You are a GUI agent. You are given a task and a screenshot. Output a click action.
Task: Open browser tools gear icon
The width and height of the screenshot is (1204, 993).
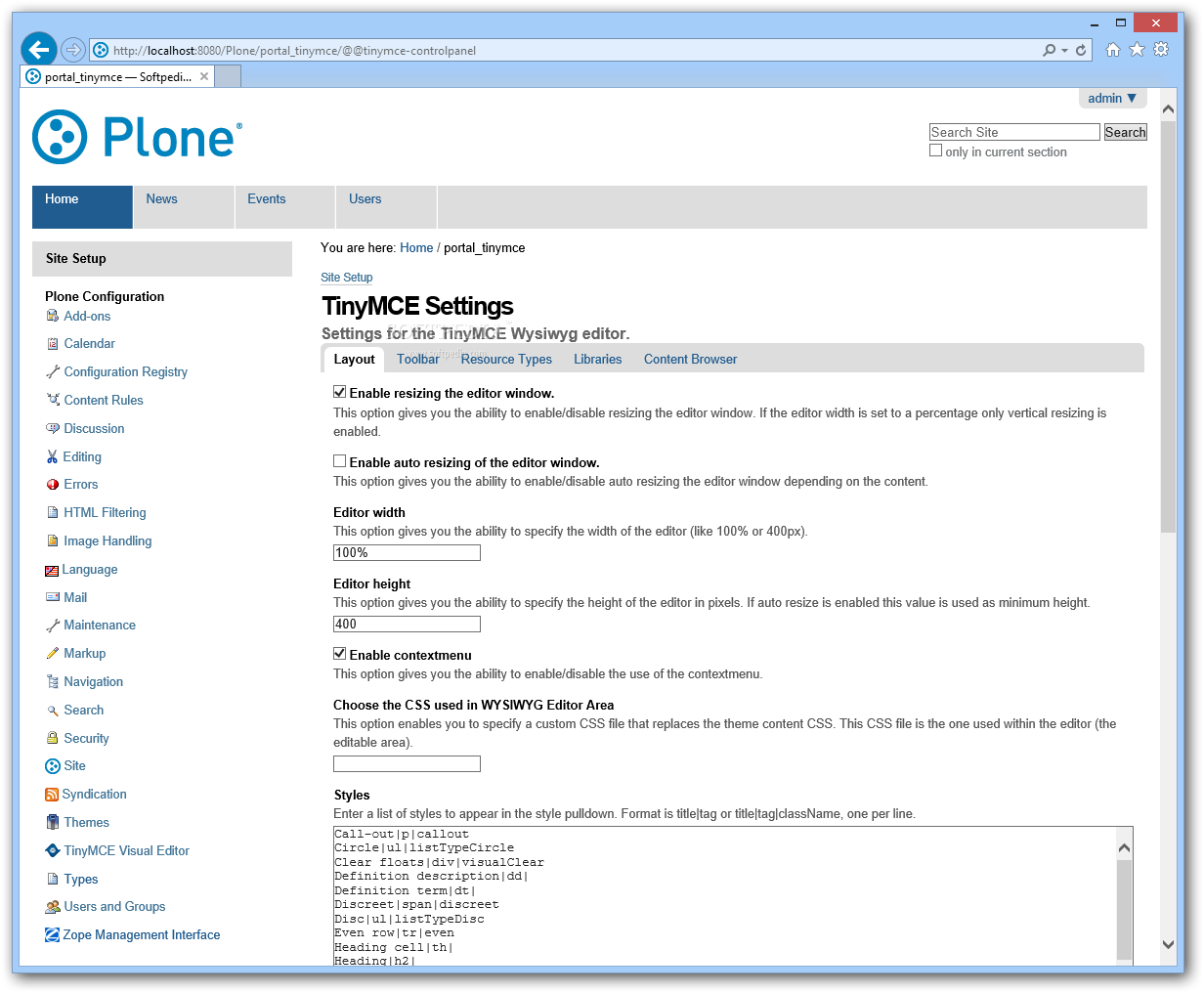[x=1161, y=50]
